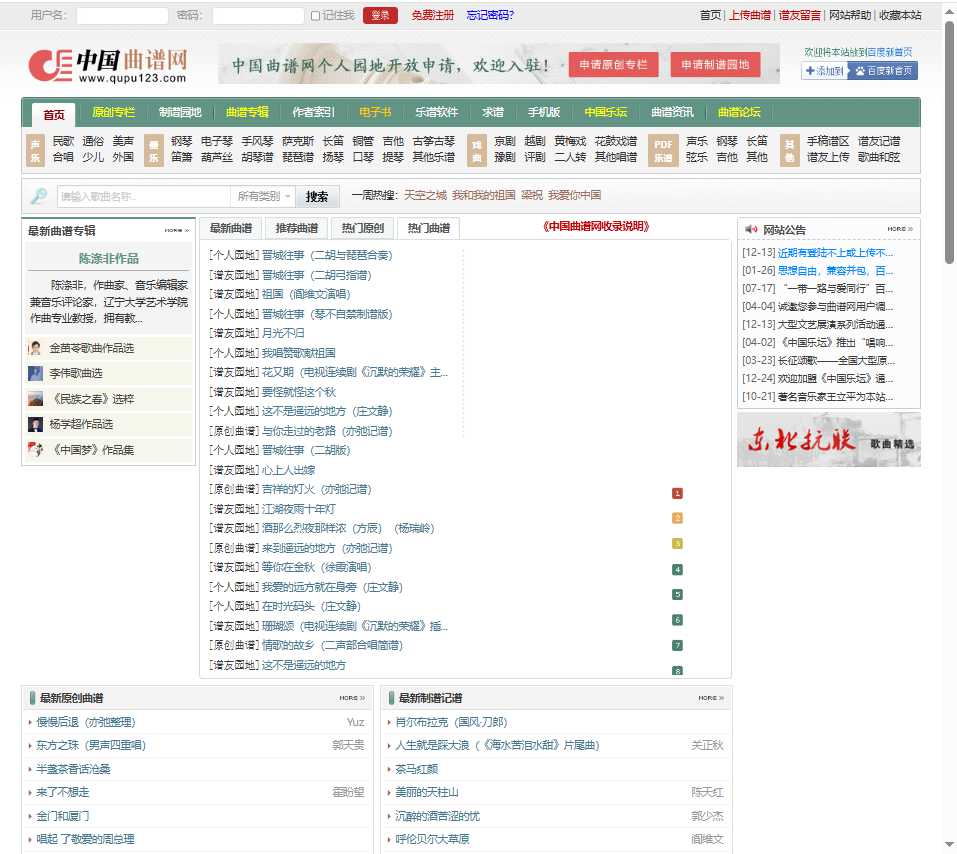The height and width of the screenshot is (854, 957).
Task: Click the 用户名 input field
Action: tap(122, 15)
